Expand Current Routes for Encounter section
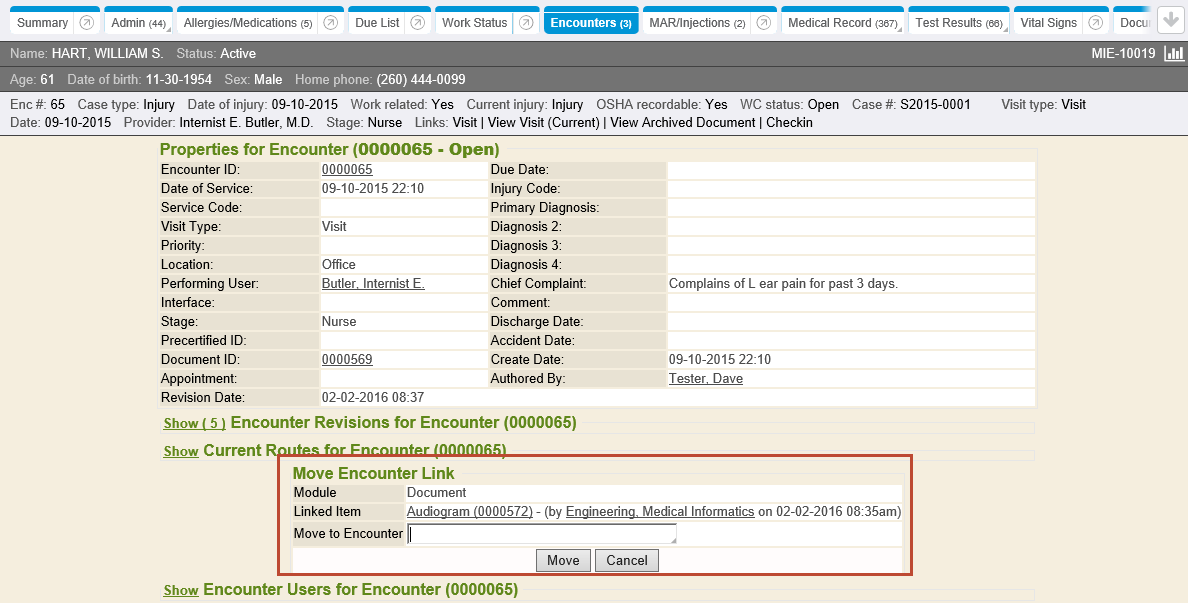Screen dimensions: 1188x603 click(x=181, y=451)
